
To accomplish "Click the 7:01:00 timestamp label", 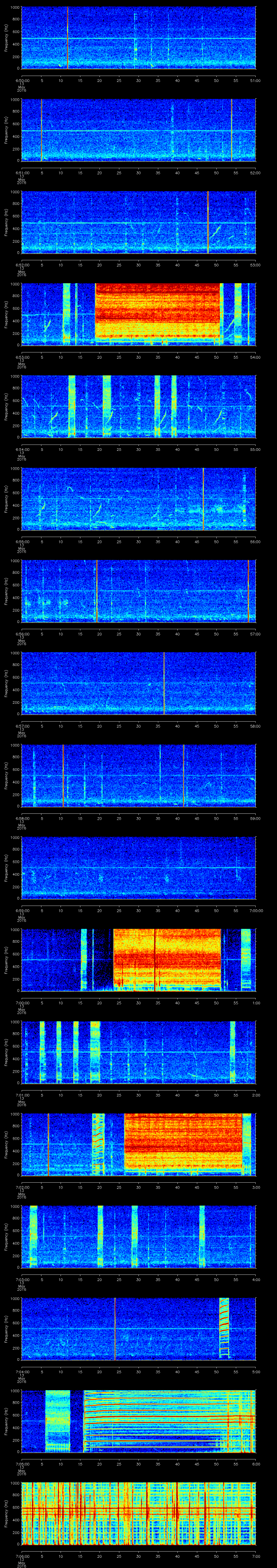I will click(22, 1095).
